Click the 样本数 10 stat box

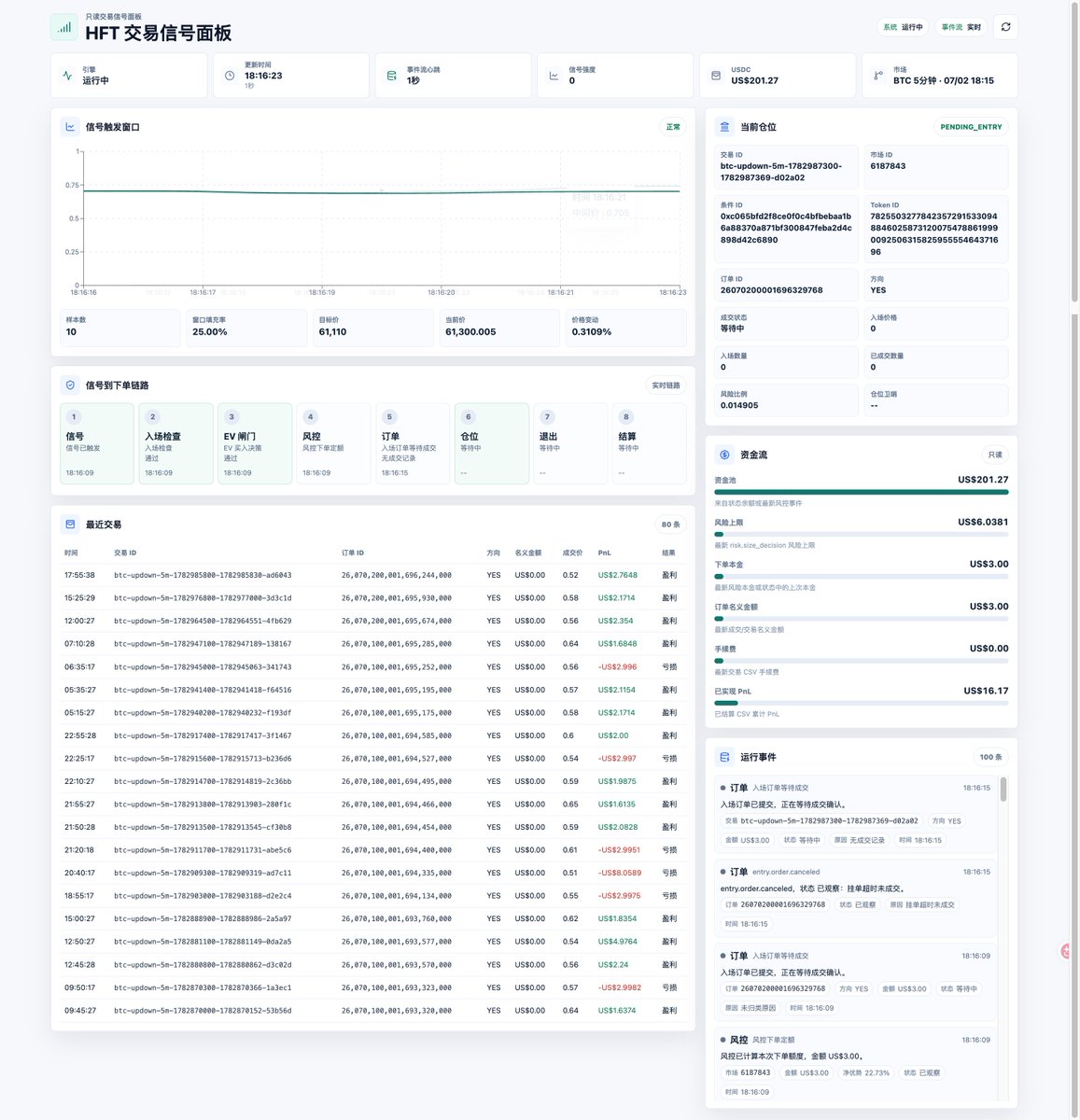[x=119, y=327]
